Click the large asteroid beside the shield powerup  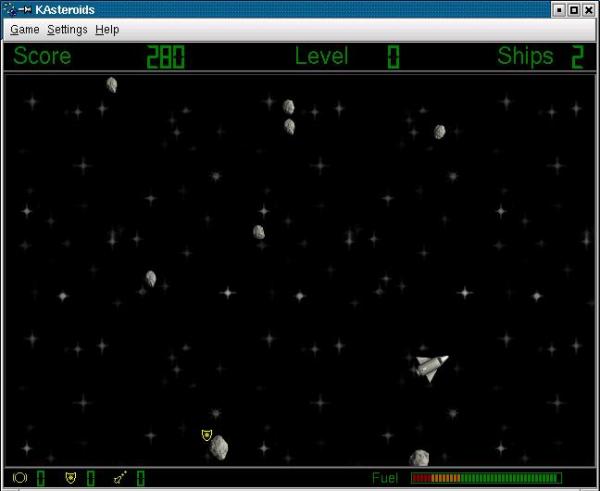(x=219, y=447)
